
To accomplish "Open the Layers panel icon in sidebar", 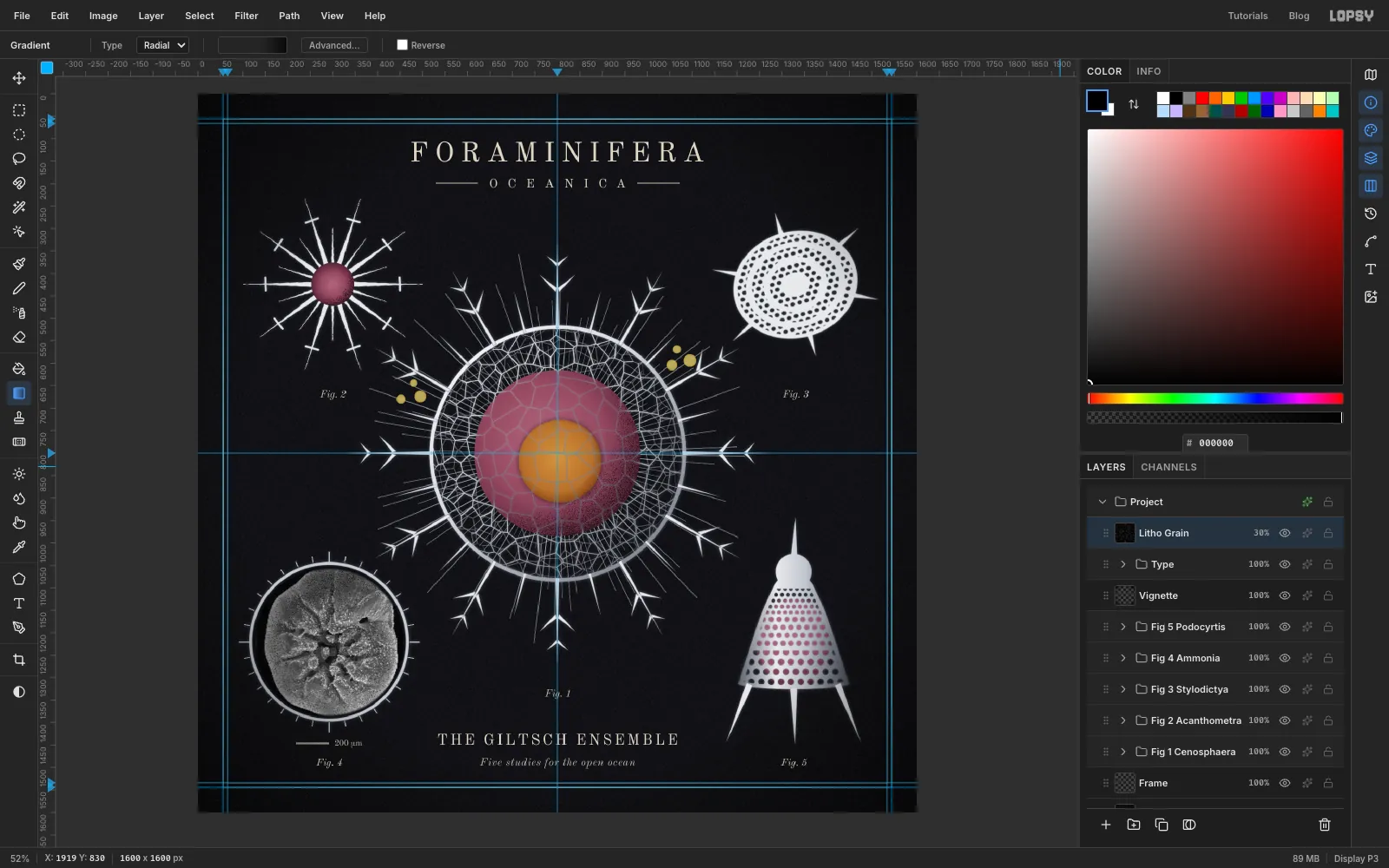I will [1371, 158].
